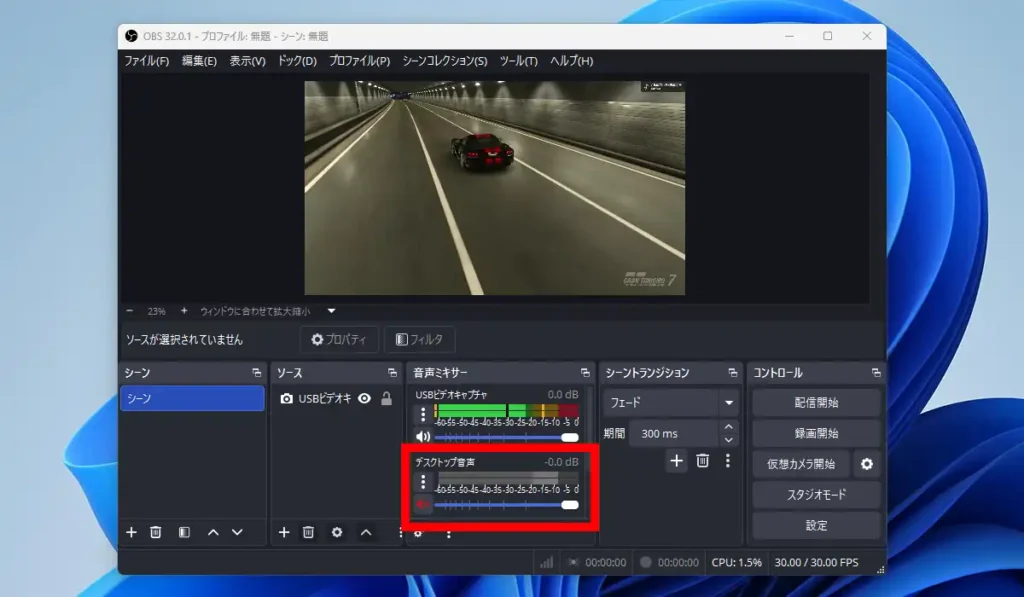This screenshot has height=597, width=1024.
Task: Click the 録画開始 button
Action: 815,433
